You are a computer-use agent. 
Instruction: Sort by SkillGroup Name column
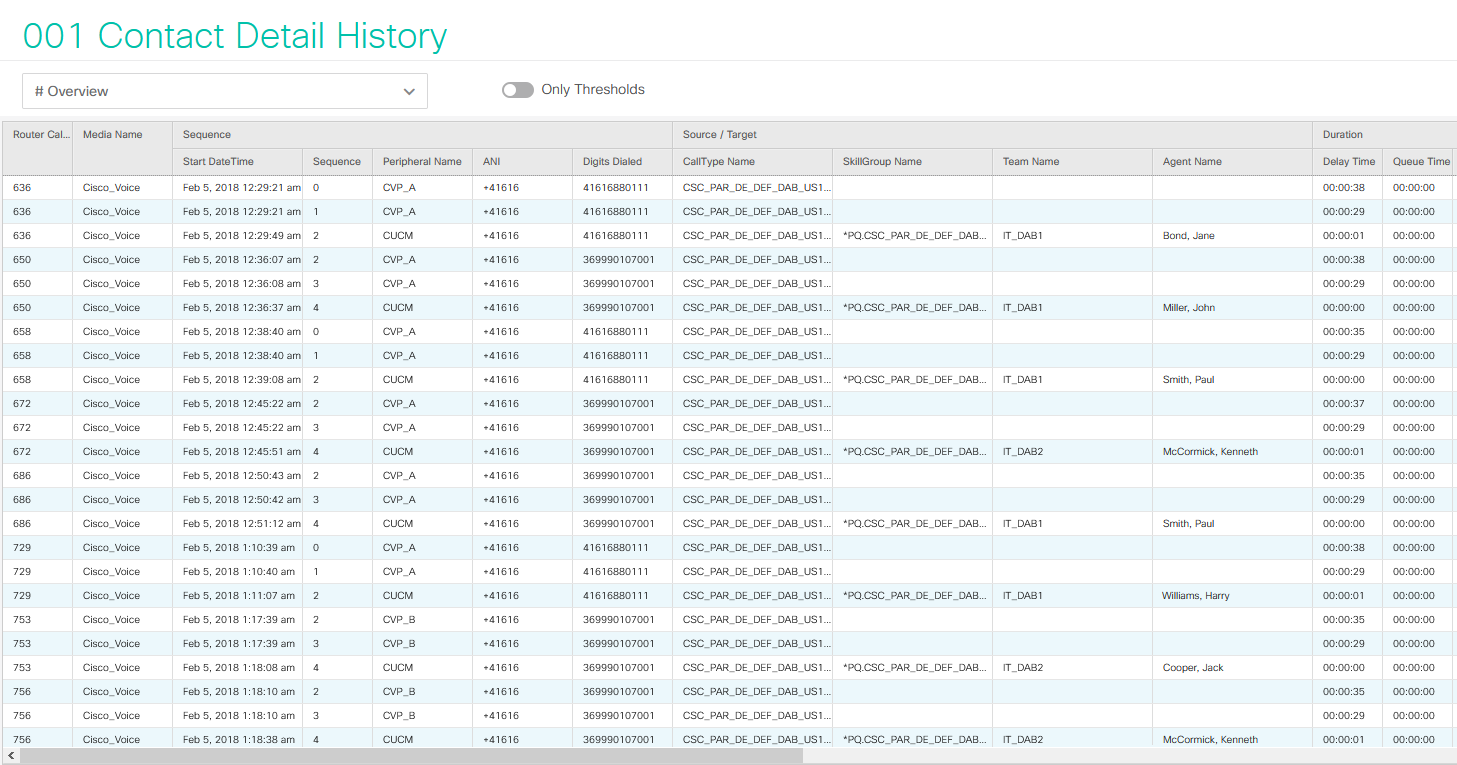pos(912,161)
